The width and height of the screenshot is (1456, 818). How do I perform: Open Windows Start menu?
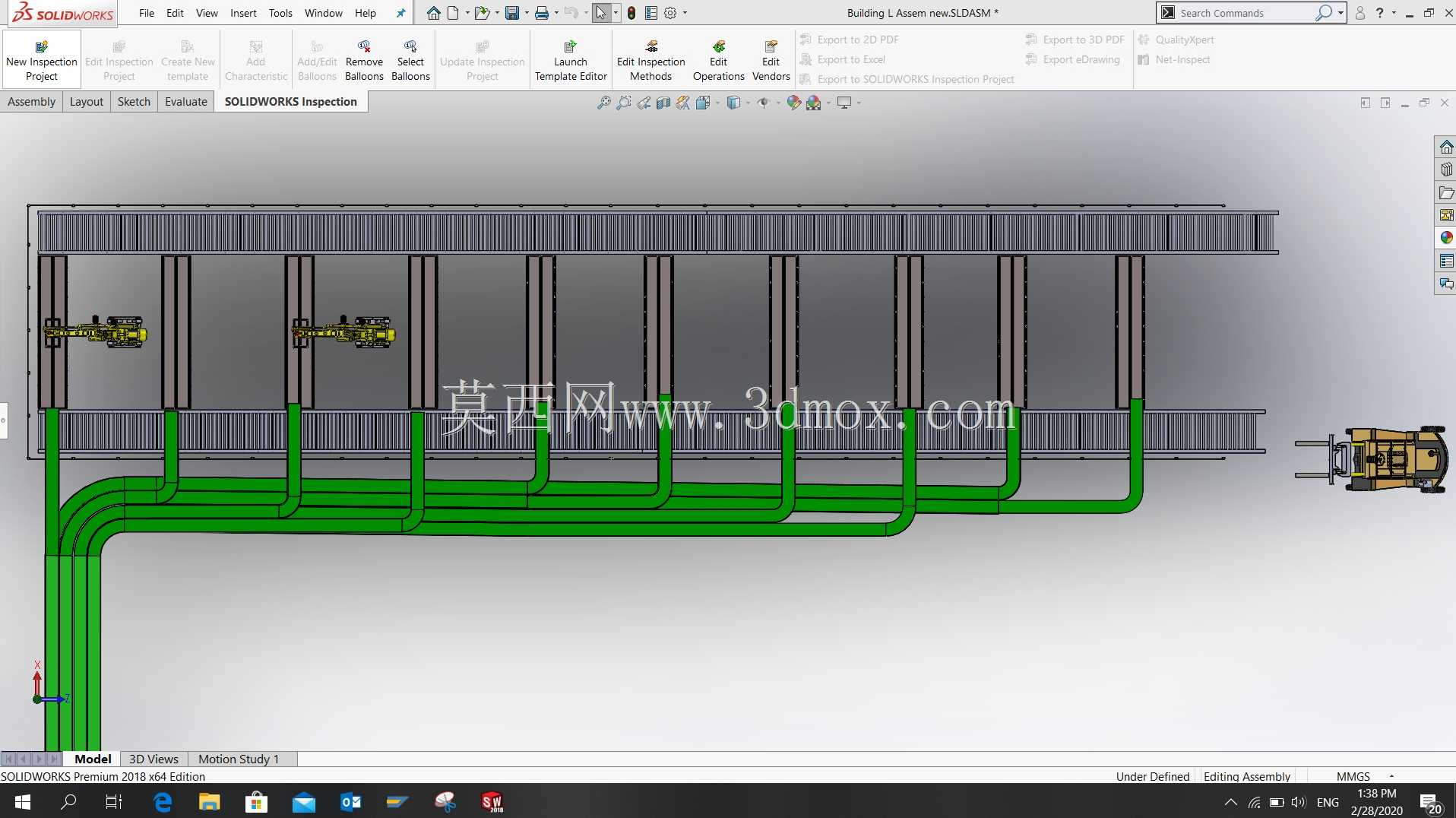click(23, 801)
